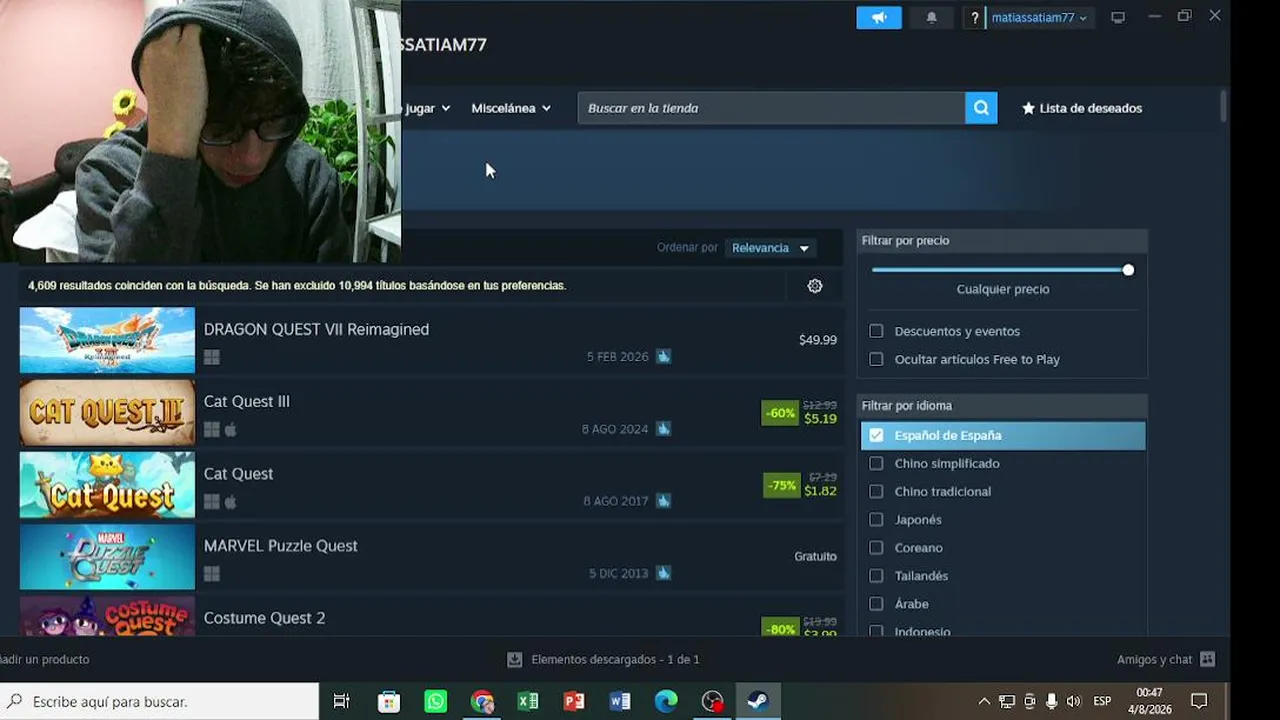Click the $49.99 price of DRAGON QUEST VII
The image size is (1280, 720).
click(x=818, y=340)
